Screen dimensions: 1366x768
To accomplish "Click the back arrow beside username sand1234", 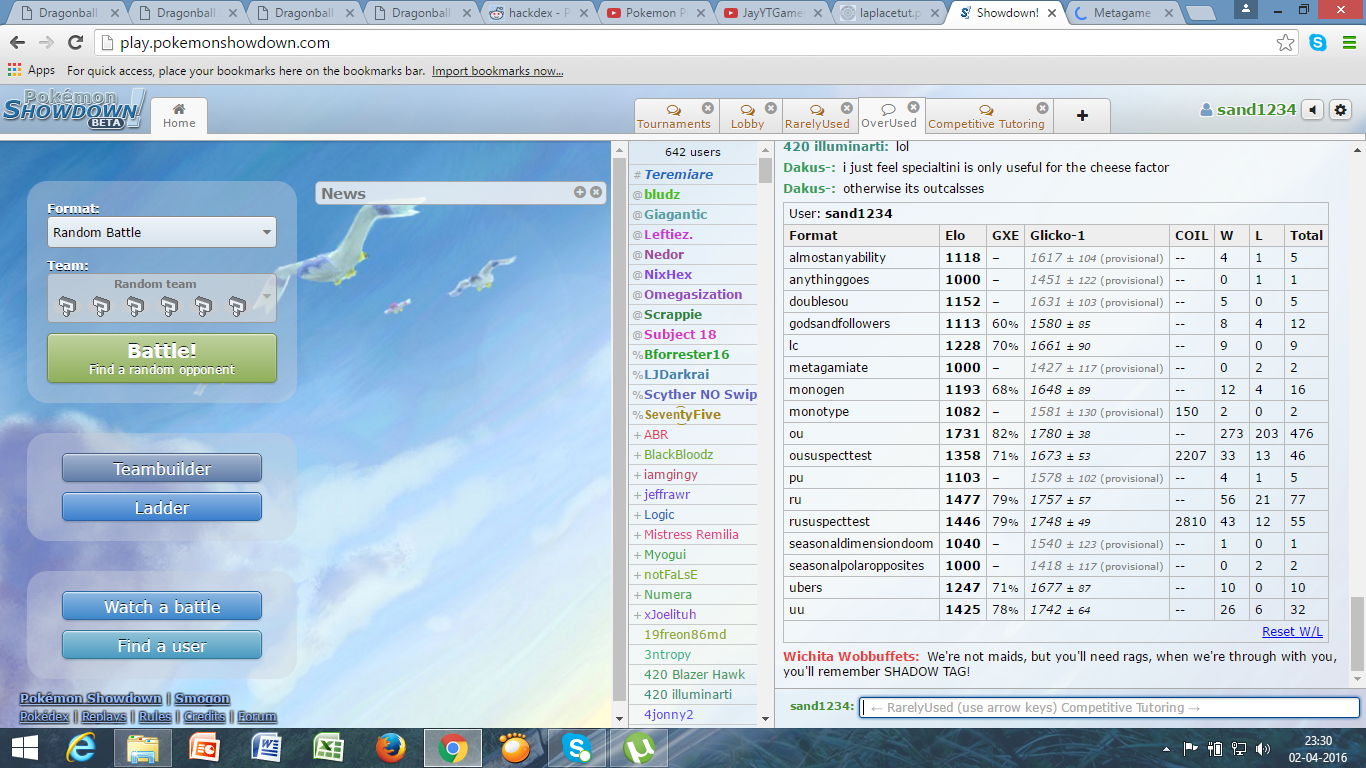I will pos(1312,110).
